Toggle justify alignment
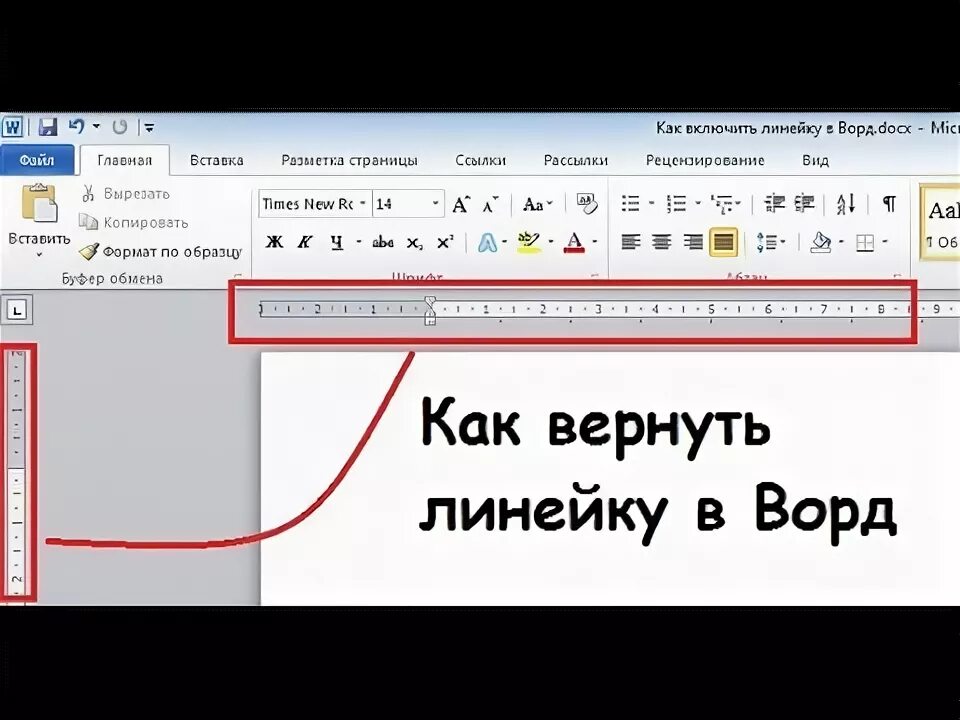This screenshot has width=960, height=720. point(723,242)
